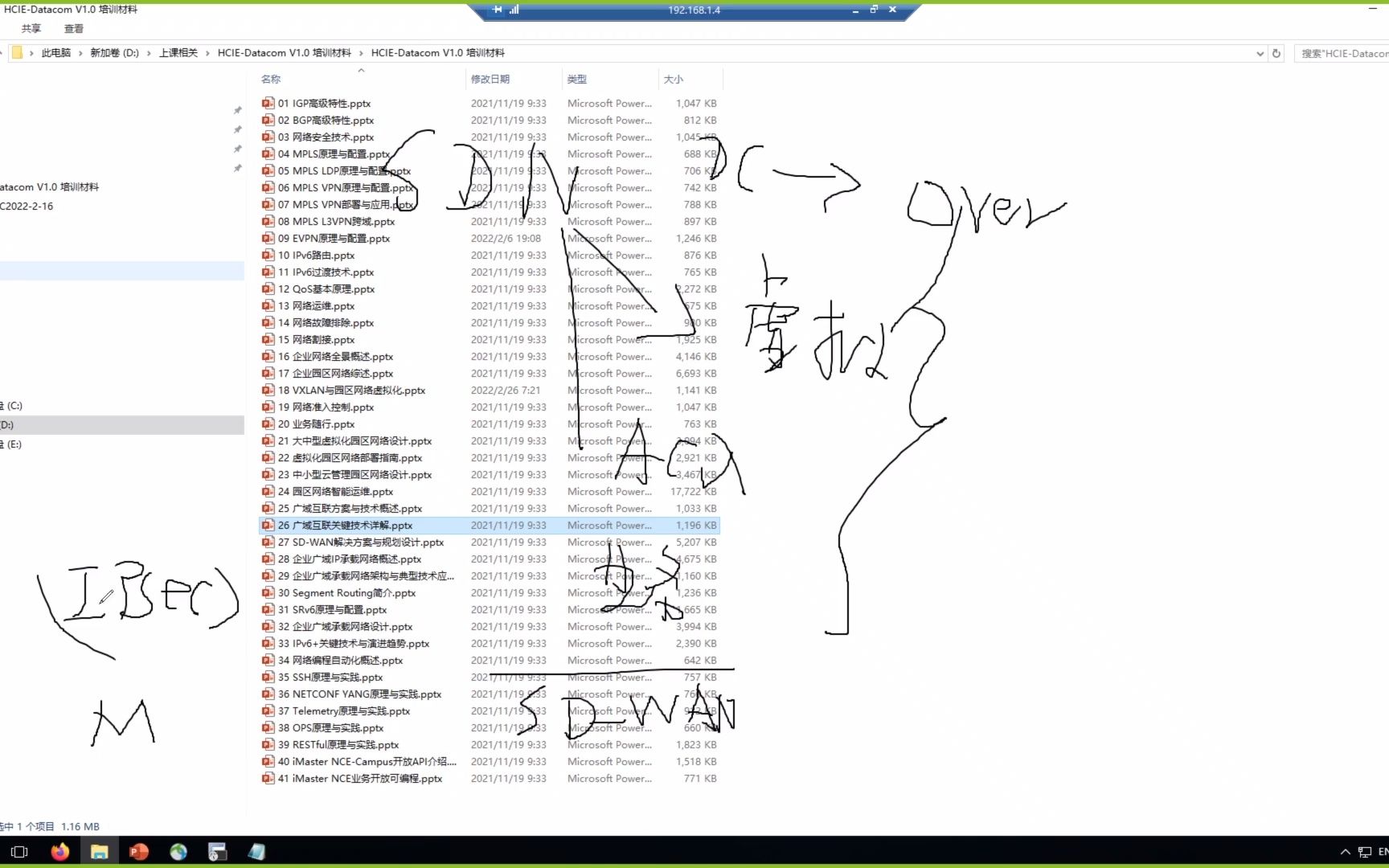The height and width of the screenshot is (868, 1389).
Task: Select file 21 大中型虚拟化园区网络设计.pptx
Action: [x=354, y=440]
